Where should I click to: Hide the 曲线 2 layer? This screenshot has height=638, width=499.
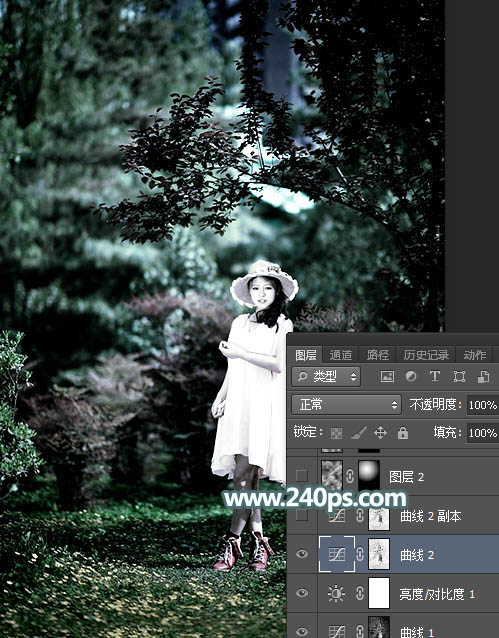pyautogui.click(x=302, y=554)
